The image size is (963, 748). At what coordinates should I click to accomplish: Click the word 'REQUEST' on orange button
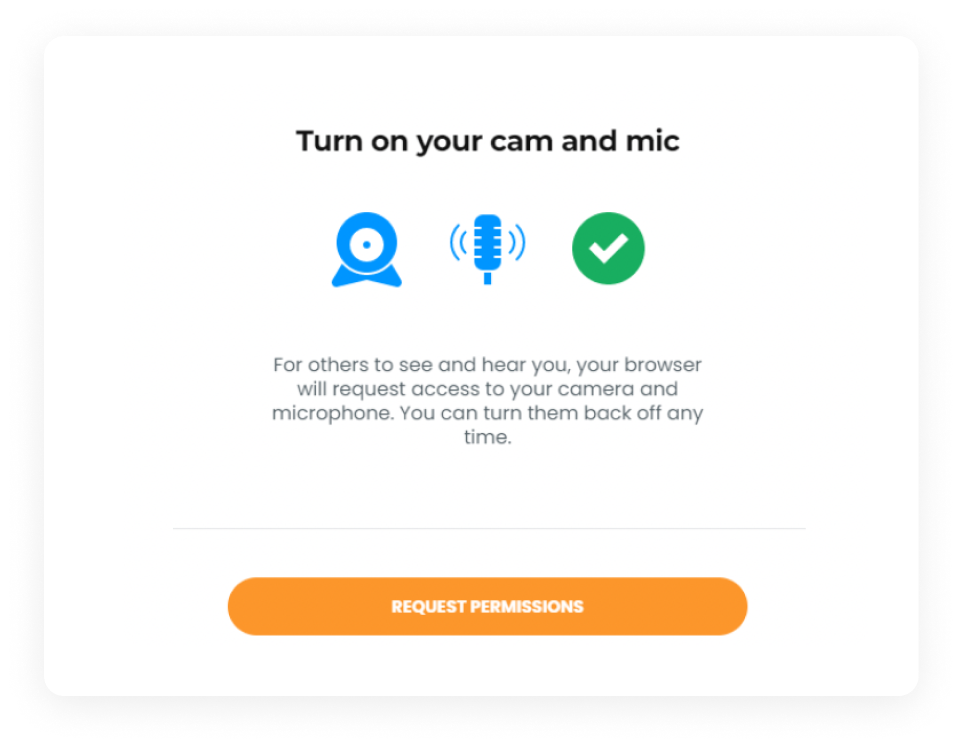(429, 607)
